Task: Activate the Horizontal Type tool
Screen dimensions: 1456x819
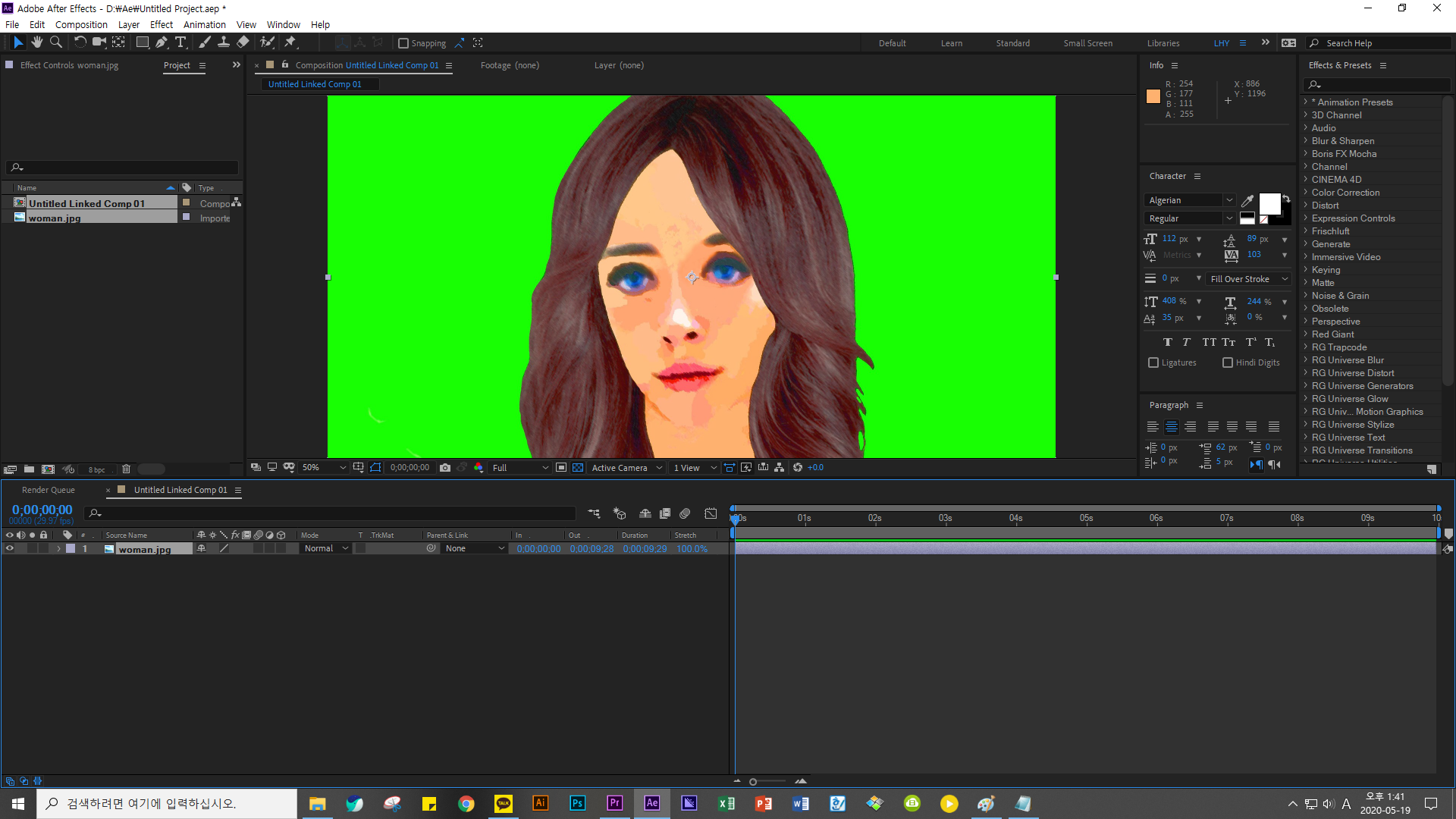Action: point(180,42)
